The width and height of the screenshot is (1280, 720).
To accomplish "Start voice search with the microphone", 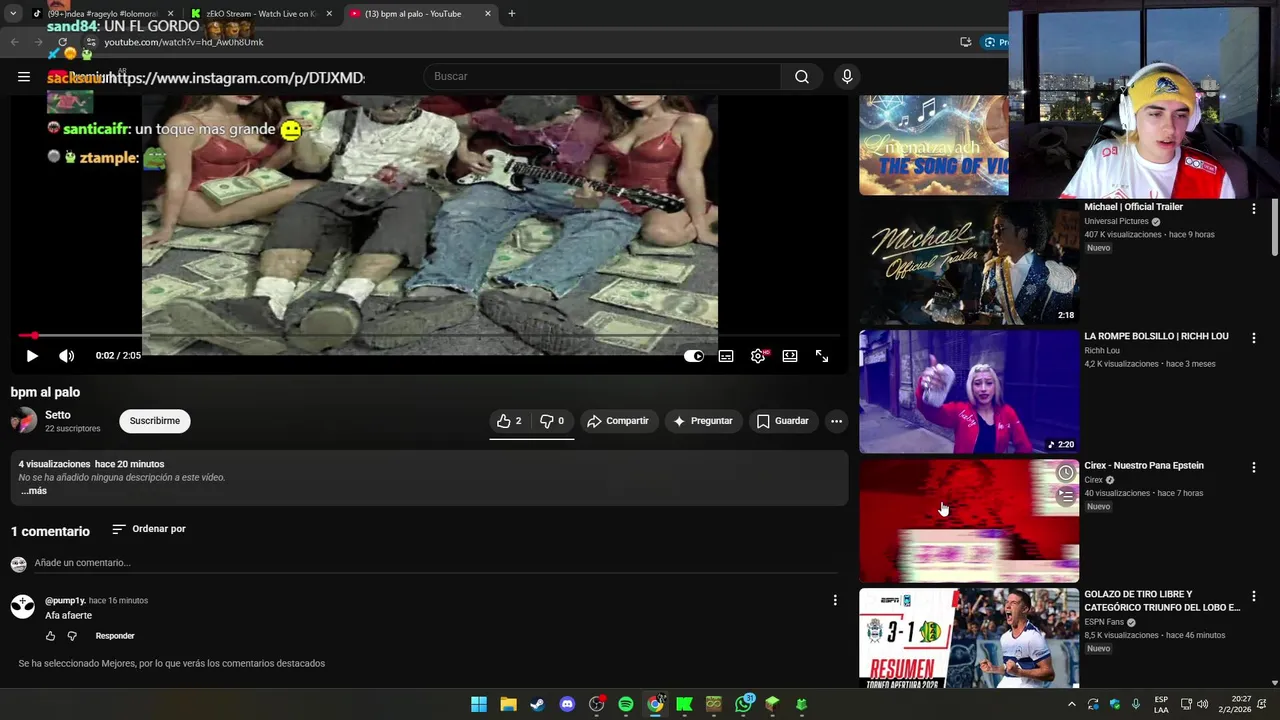I will click(x=847, y=76).
